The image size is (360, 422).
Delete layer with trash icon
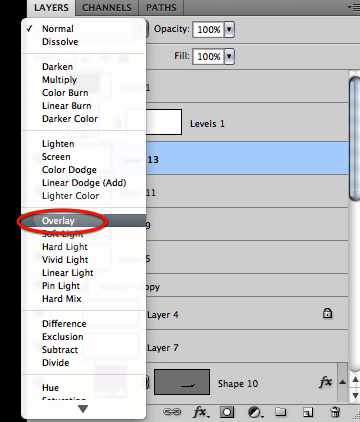click(334, 412)
